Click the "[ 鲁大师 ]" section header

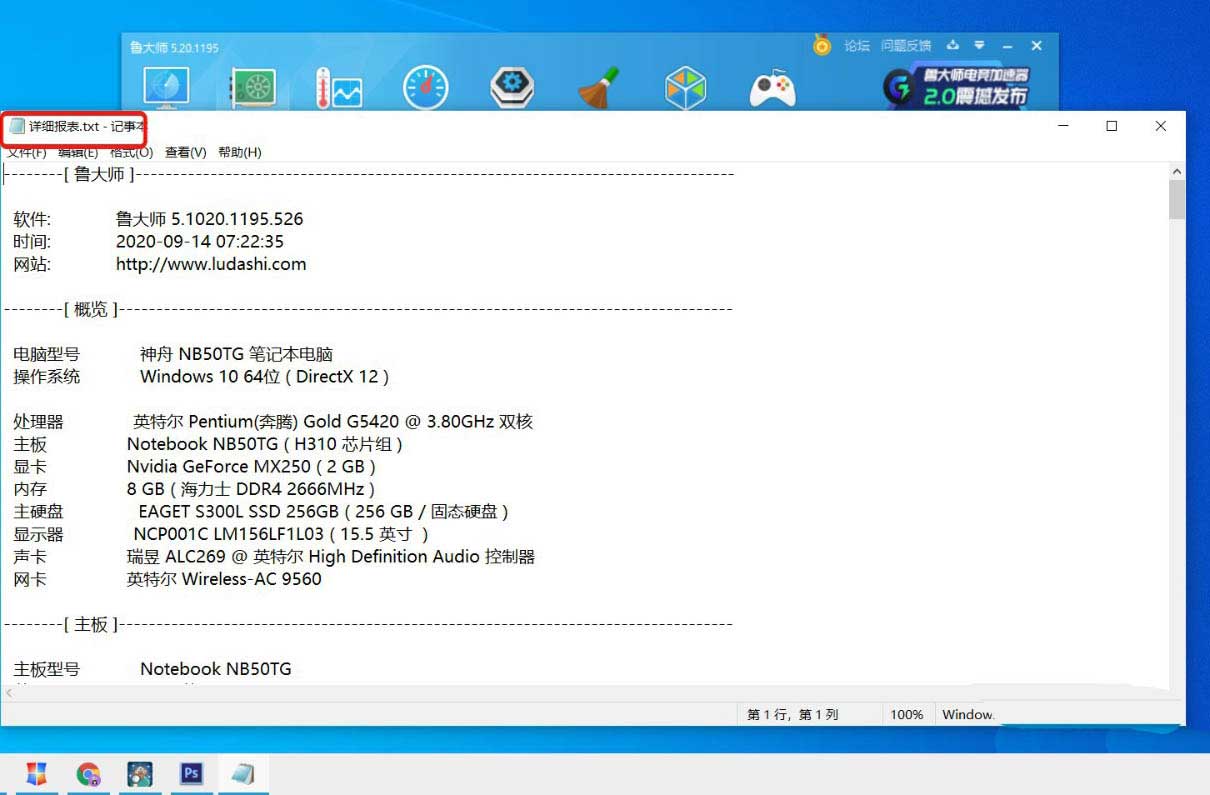point(99,174)
